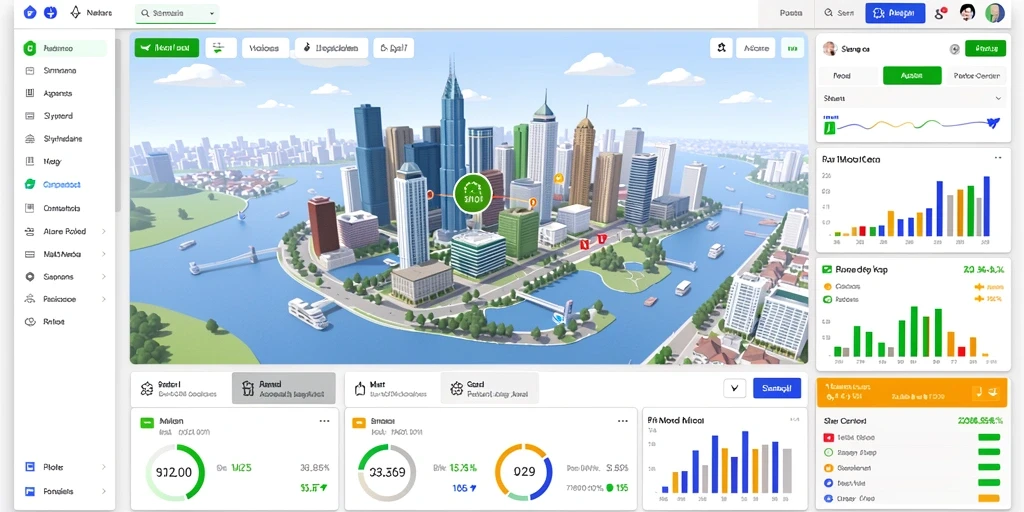Open the three-dot menu on the green donut card
The image size is (1024, 512).
tap(324, 421)
